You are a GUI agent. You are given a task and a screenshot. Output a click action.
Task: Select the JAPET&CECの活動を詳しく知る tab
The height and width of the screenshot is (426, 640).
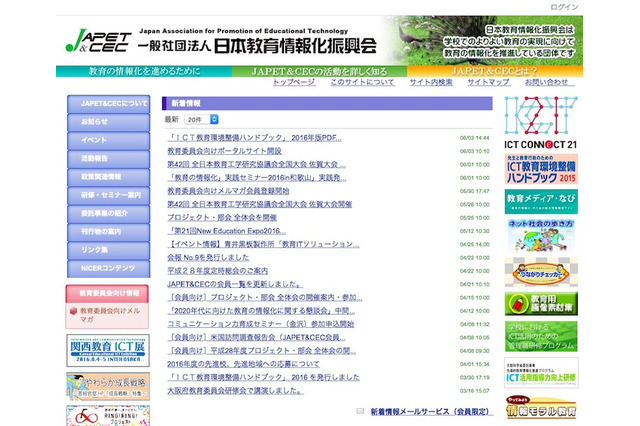[x=319, y=71]
